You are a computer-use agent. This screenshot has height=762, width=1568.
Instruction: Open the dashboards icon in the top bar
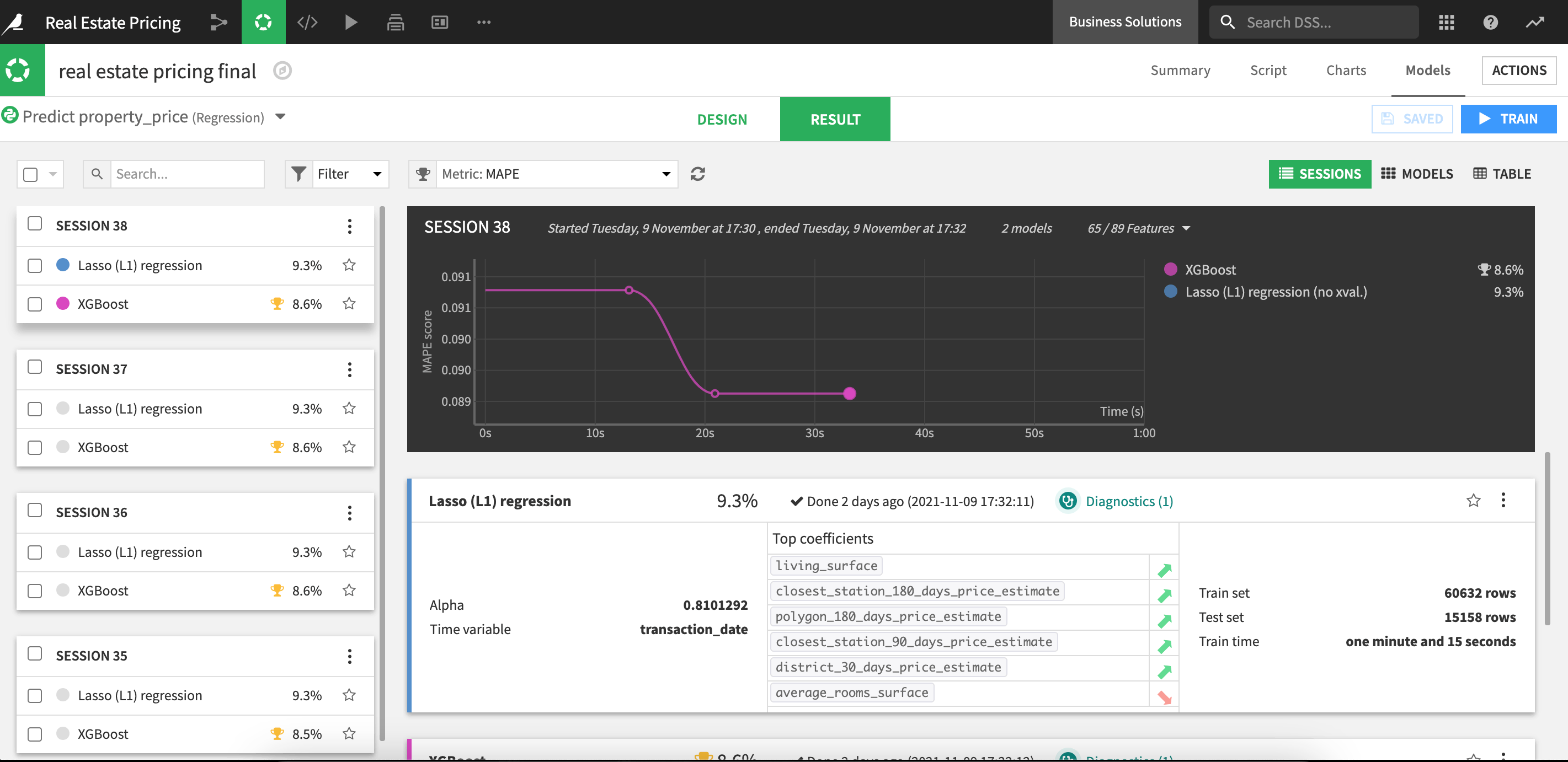(x=440, y=22)
